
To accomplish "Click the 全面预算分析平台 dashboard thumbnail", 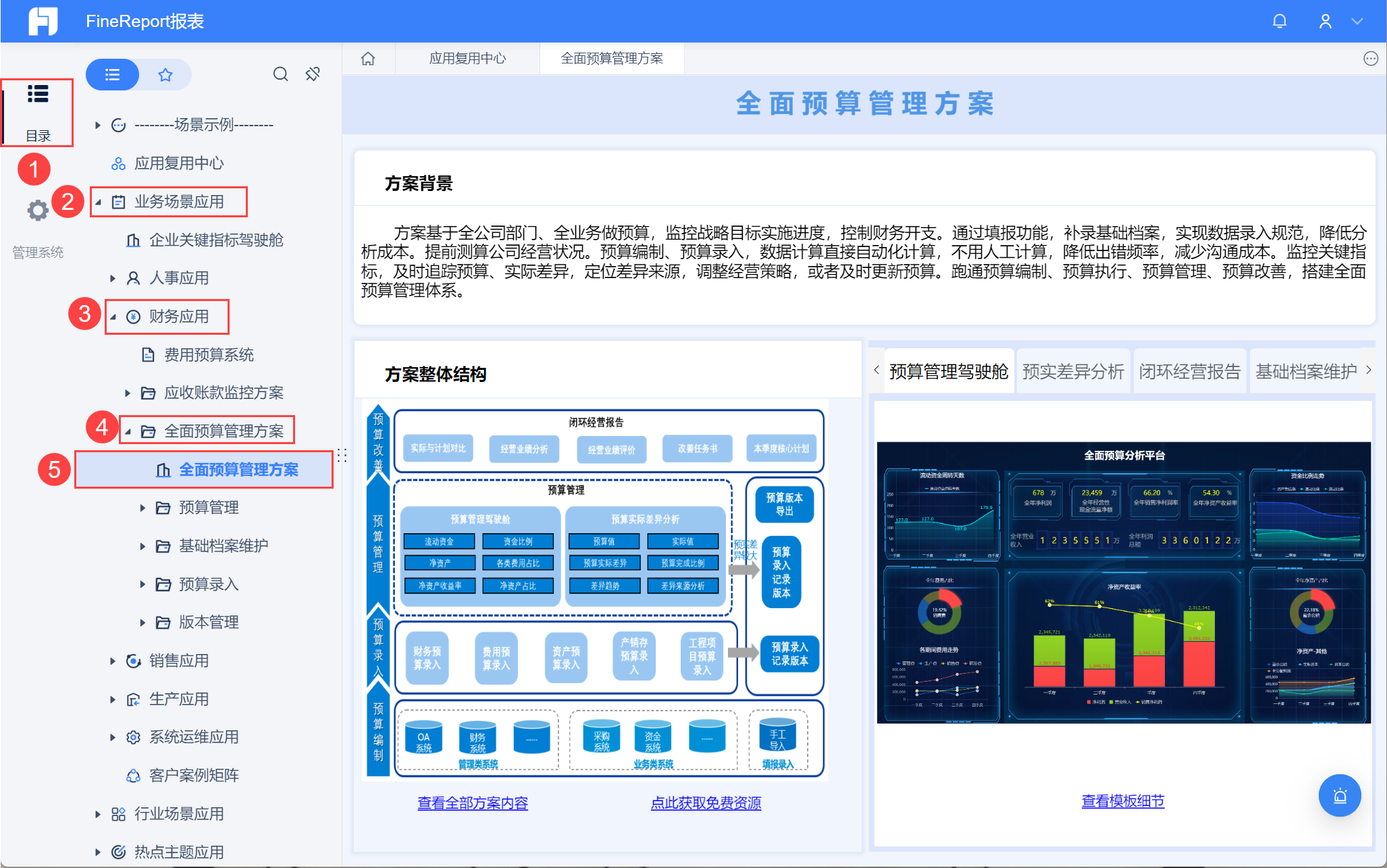I will click(x=1123, y=582).
